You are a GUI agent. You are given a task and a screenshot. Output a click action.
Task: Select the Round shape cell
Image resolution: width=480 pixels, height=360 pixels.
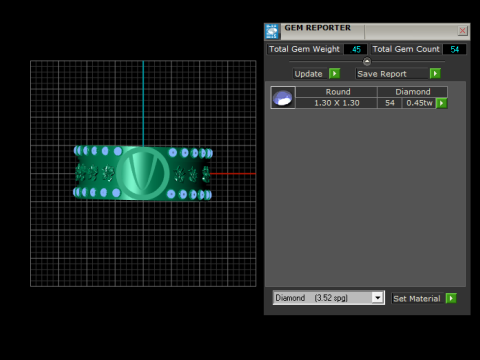pyautogui.click(x=337, y=92)
